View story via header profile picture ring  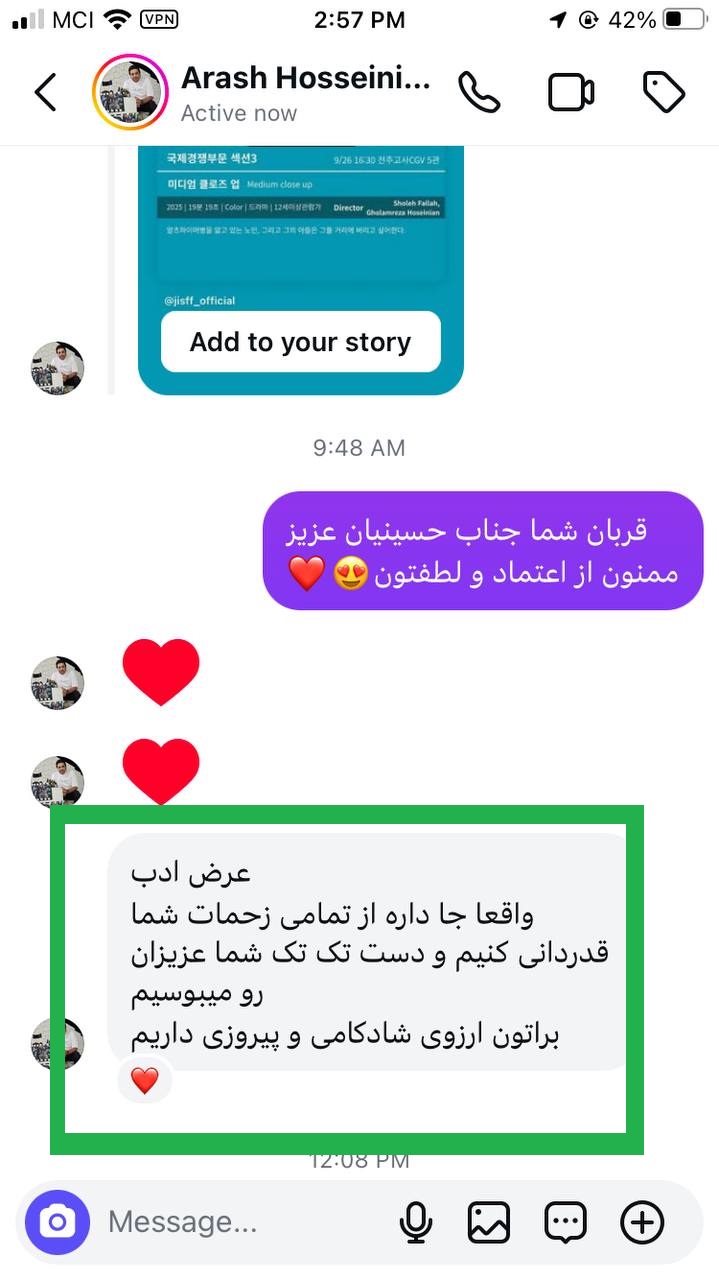click(x=130, y=93)
